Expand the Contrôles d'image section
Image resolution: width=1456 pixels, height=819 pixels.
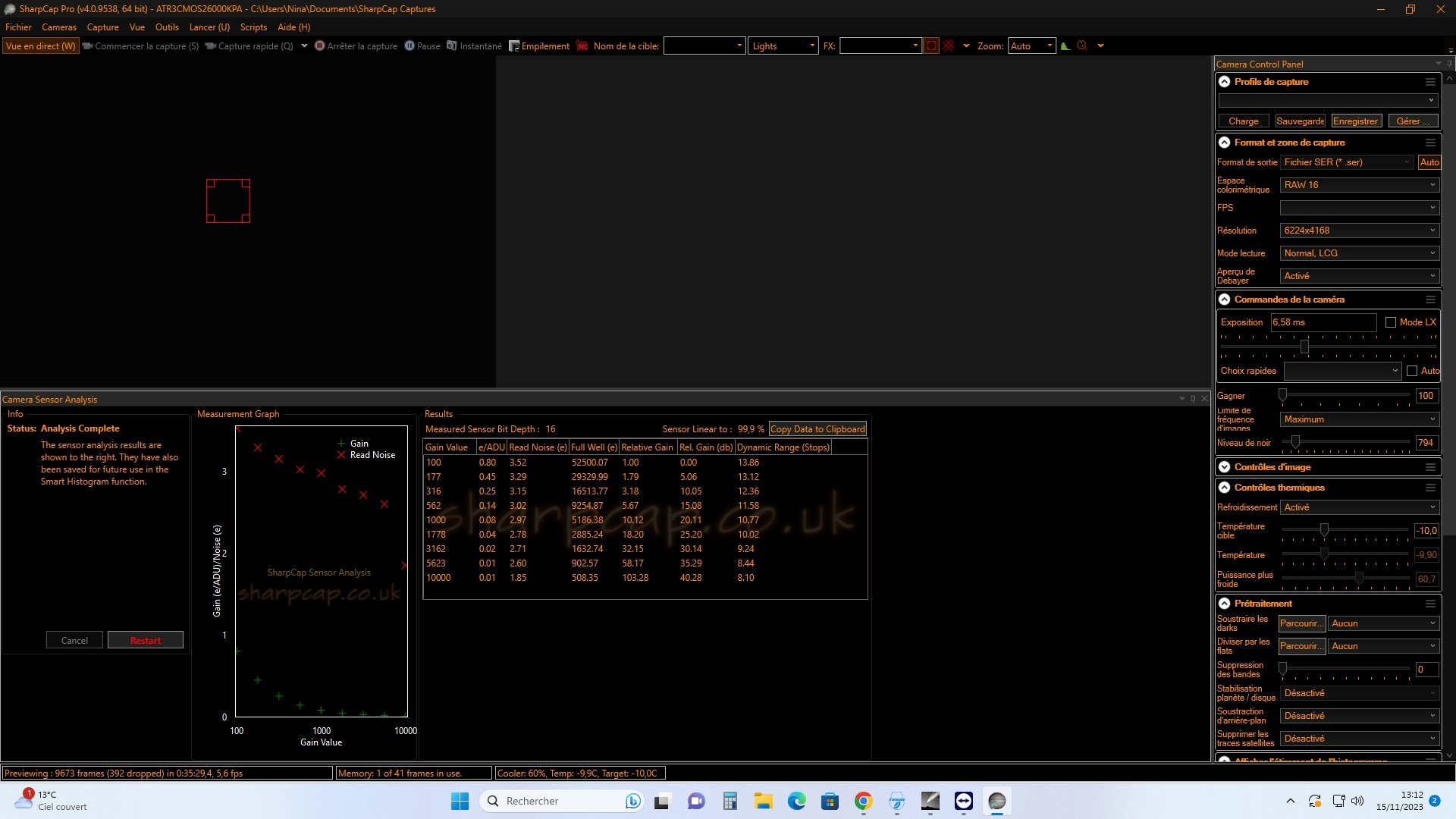(1224, 467)
